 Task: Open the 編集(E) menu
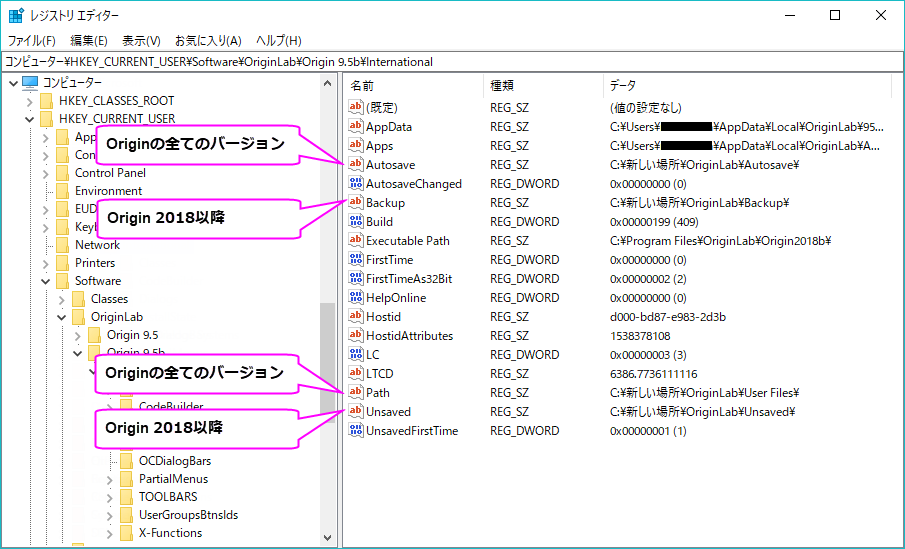click(89, 40)
